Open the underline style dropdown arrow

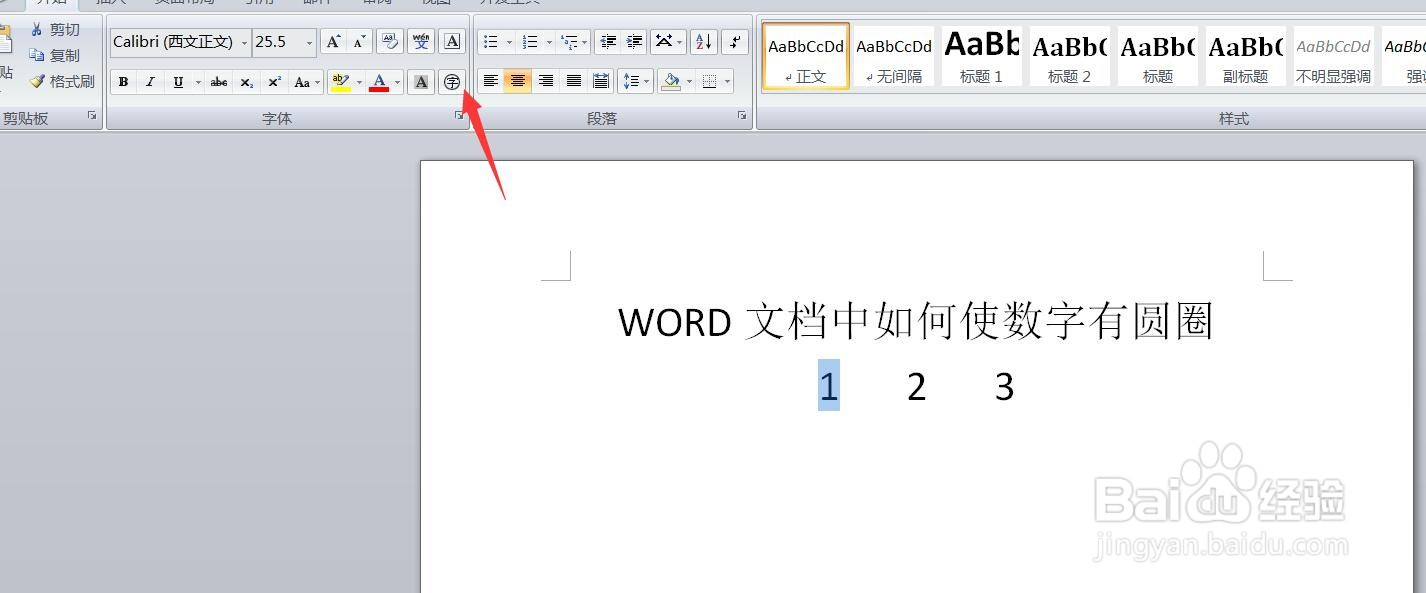tap(198, 82)
